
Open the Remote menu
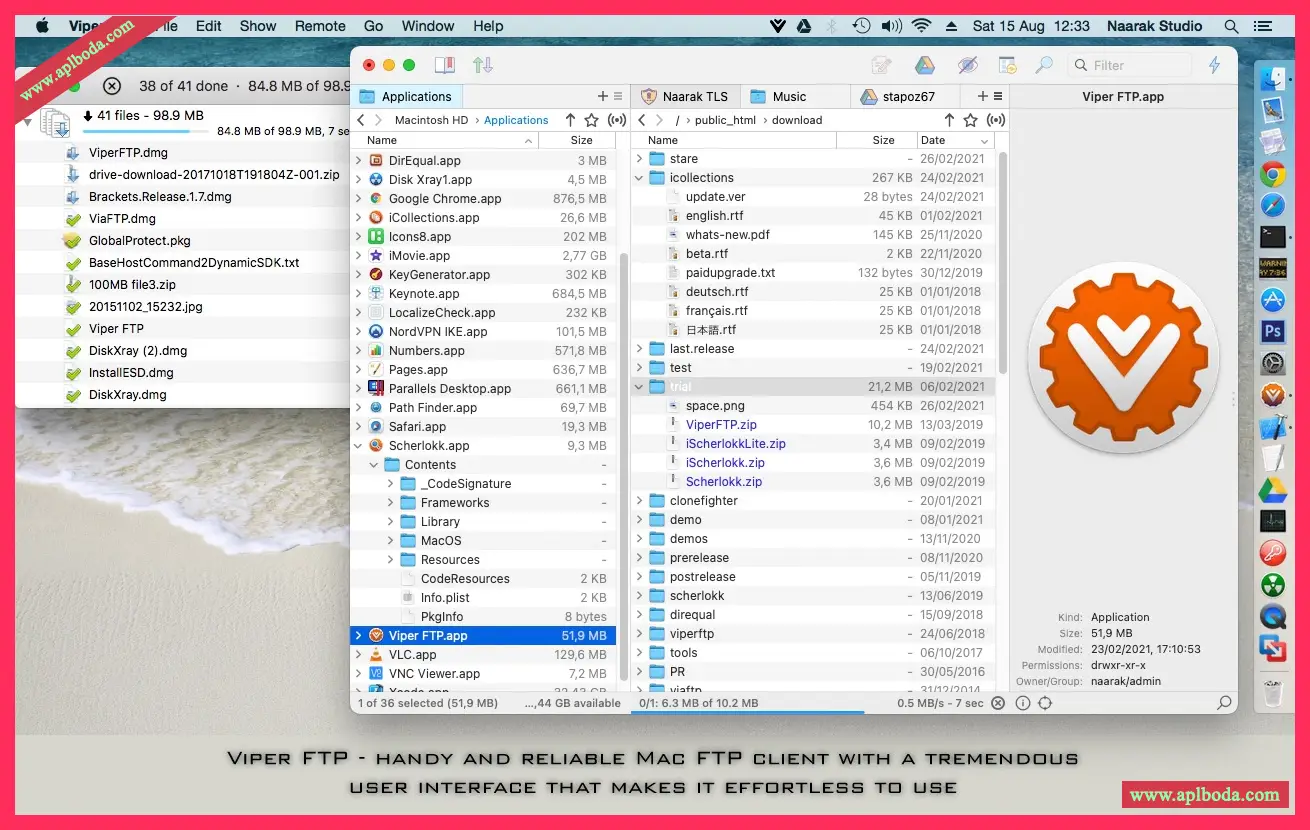(x=320, y=26)
